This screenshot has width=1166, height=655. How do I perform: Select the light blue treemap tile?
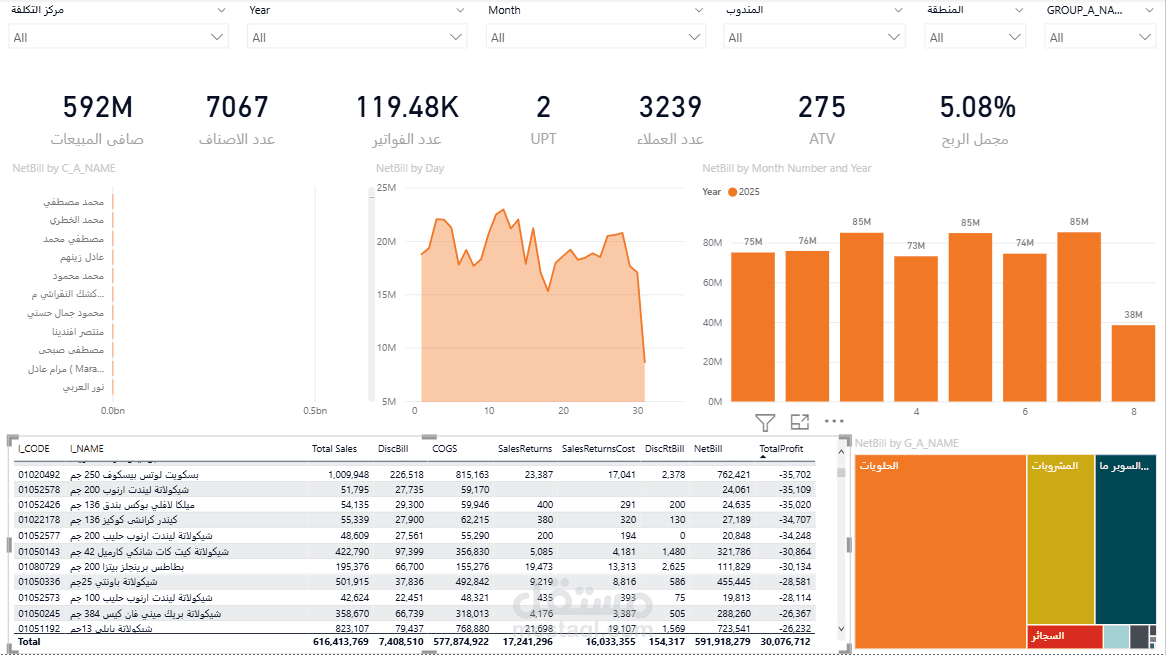[x=1116, y=636]
